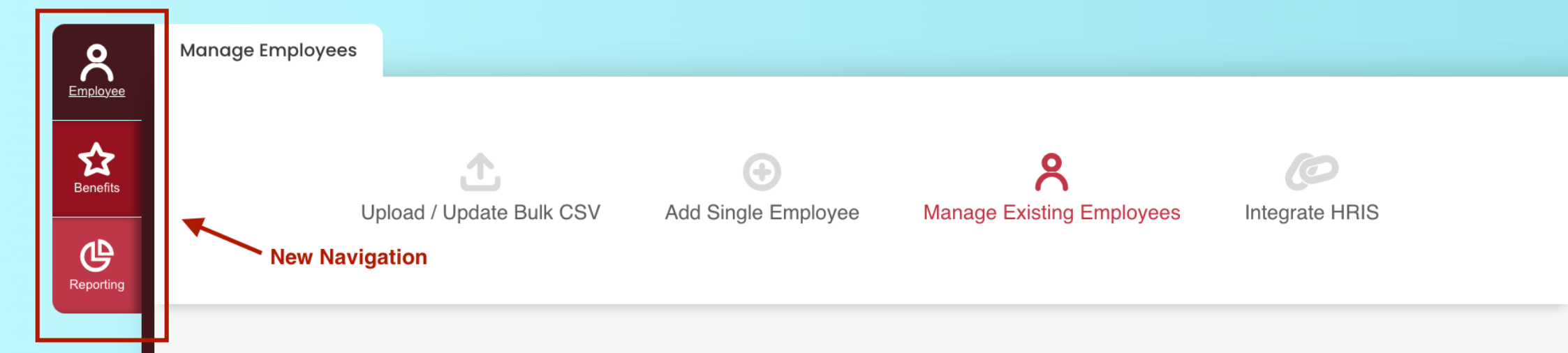Select Integrate HRIS label

click(x=1312, y=212)
